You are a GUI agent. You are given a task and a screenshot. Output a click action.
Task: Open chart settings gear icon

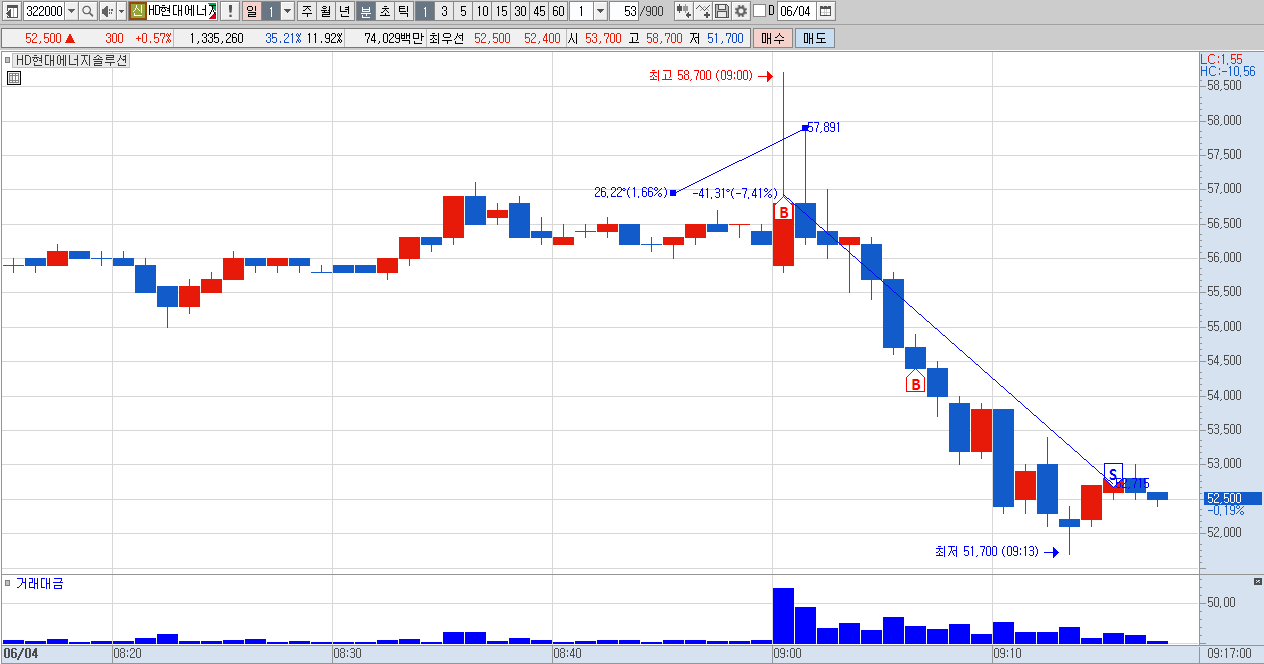(741, 11)
